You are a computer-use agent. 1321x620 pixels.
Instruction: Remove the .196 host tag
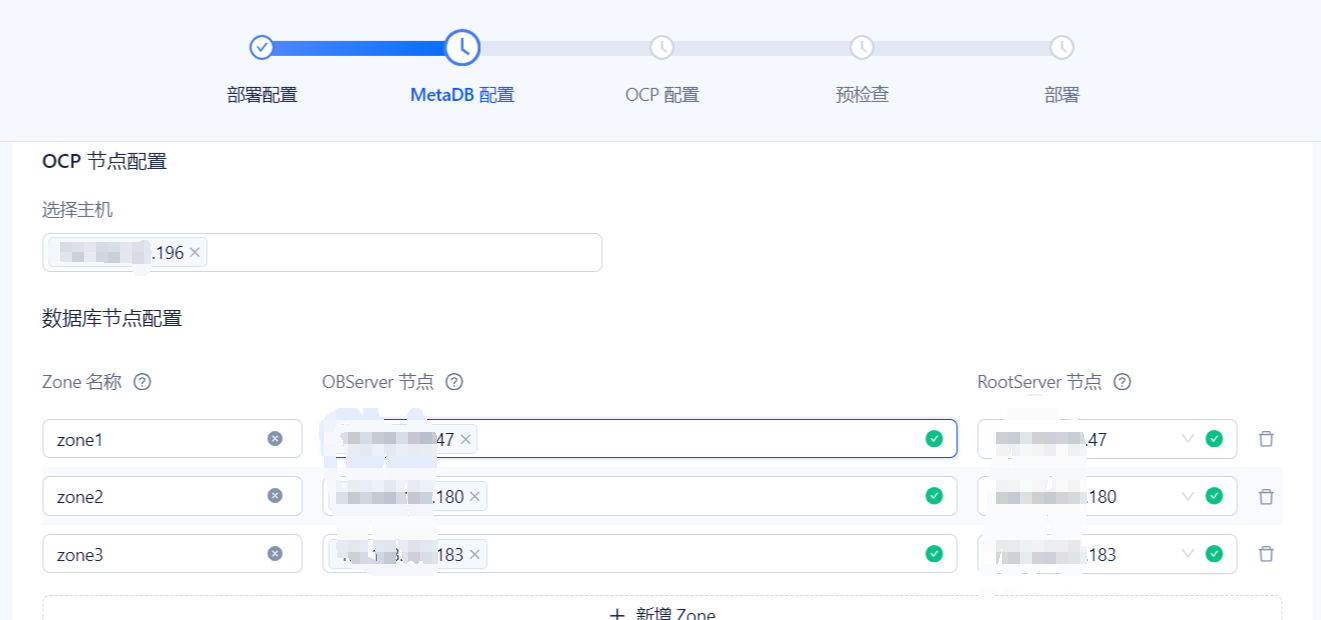click(x=195, y=252)
